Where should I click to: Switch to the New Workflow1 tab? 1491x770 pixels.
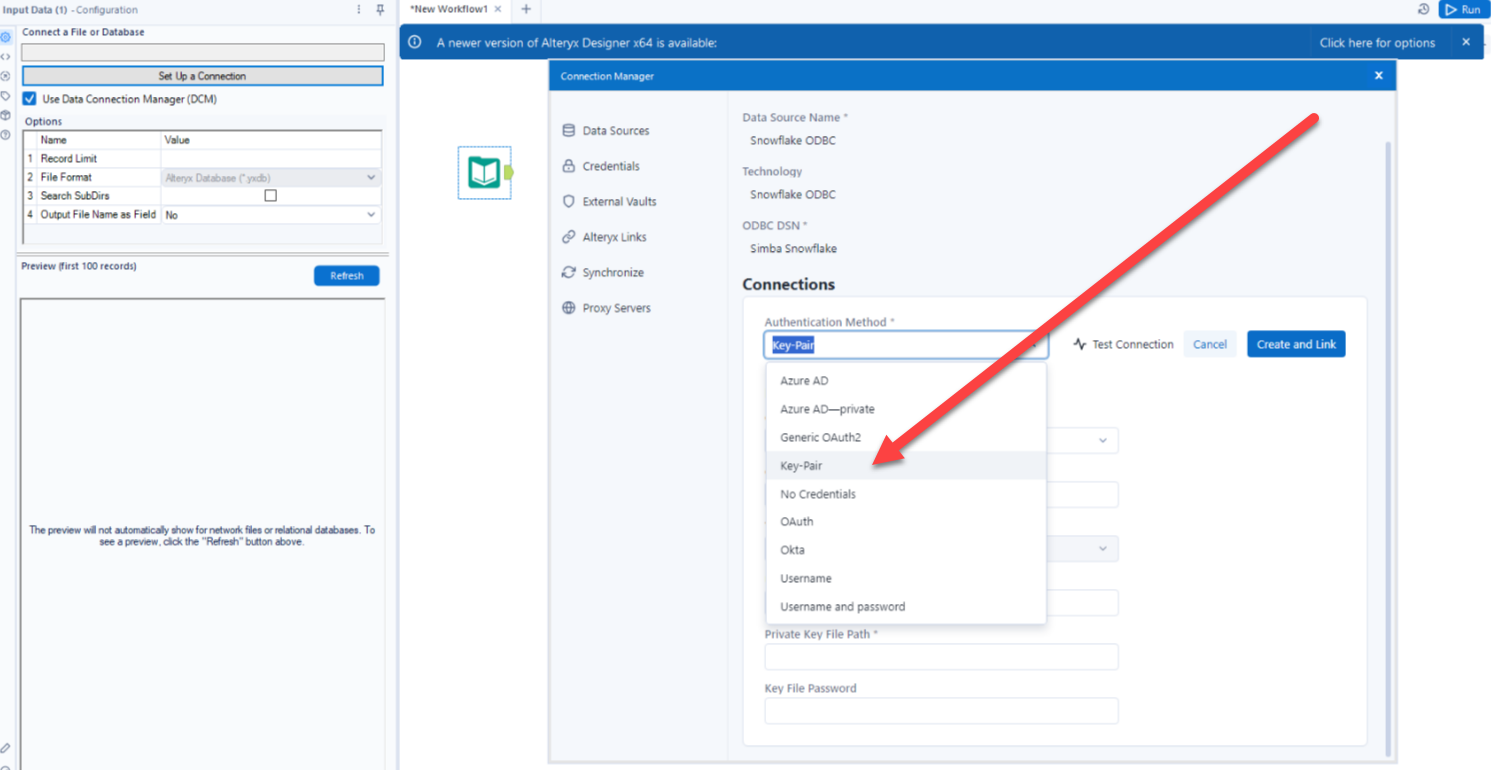448,10
